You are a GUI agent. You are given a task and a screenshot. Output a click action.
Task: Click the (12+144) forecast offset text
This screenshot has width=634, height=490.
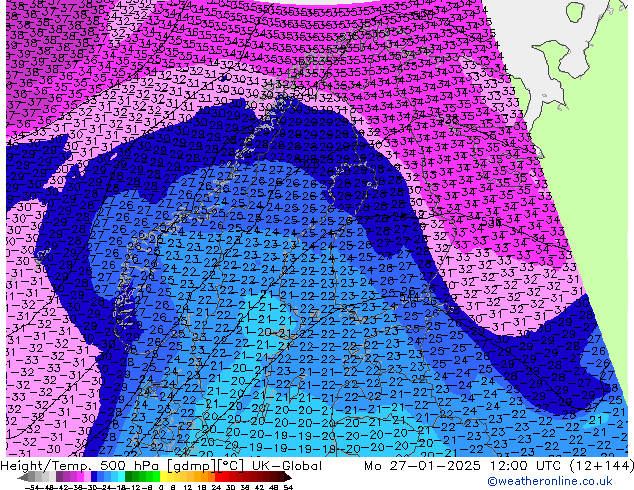601,466
